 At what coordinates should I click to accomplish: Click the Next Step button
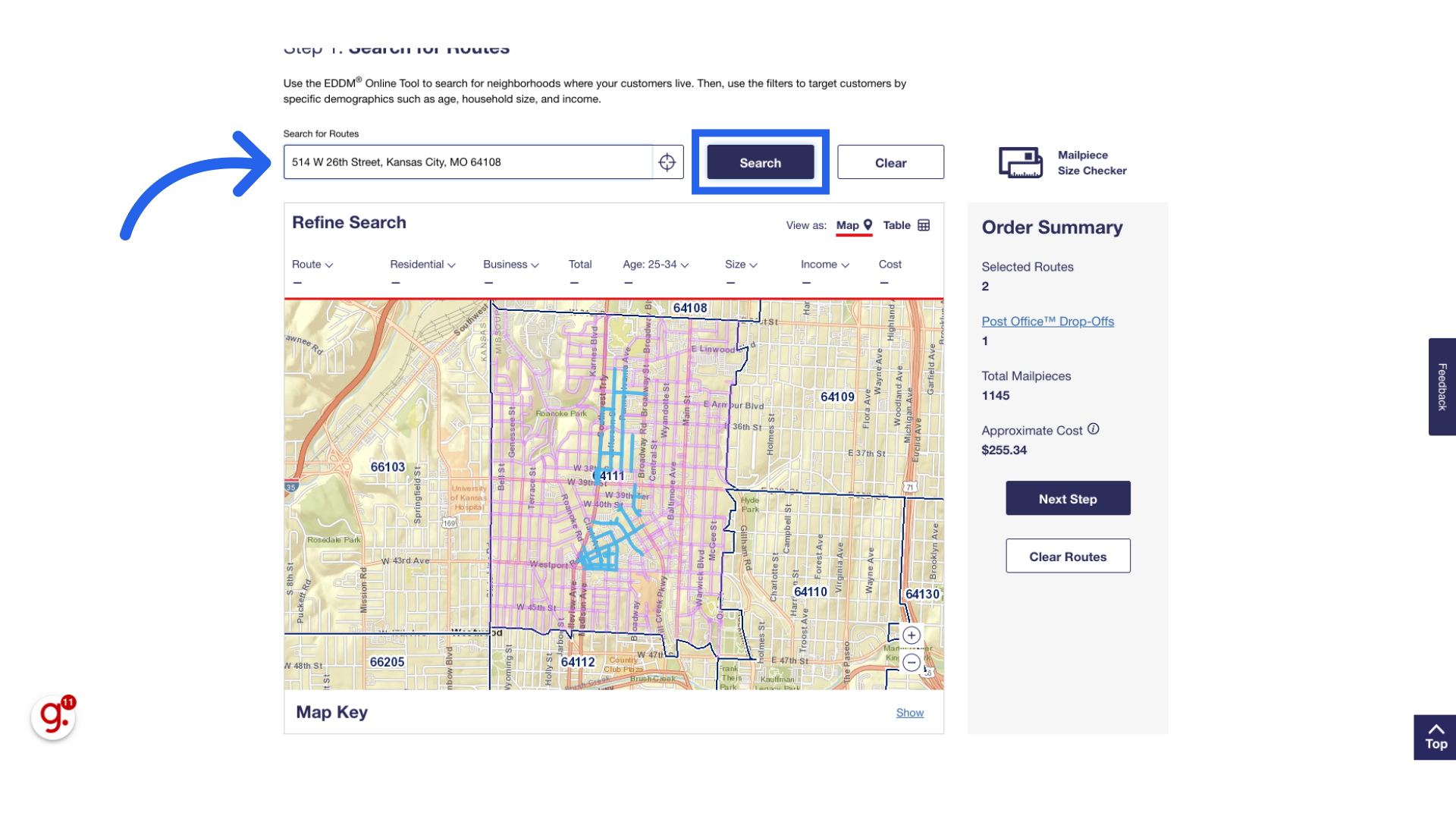(1068, 498)
